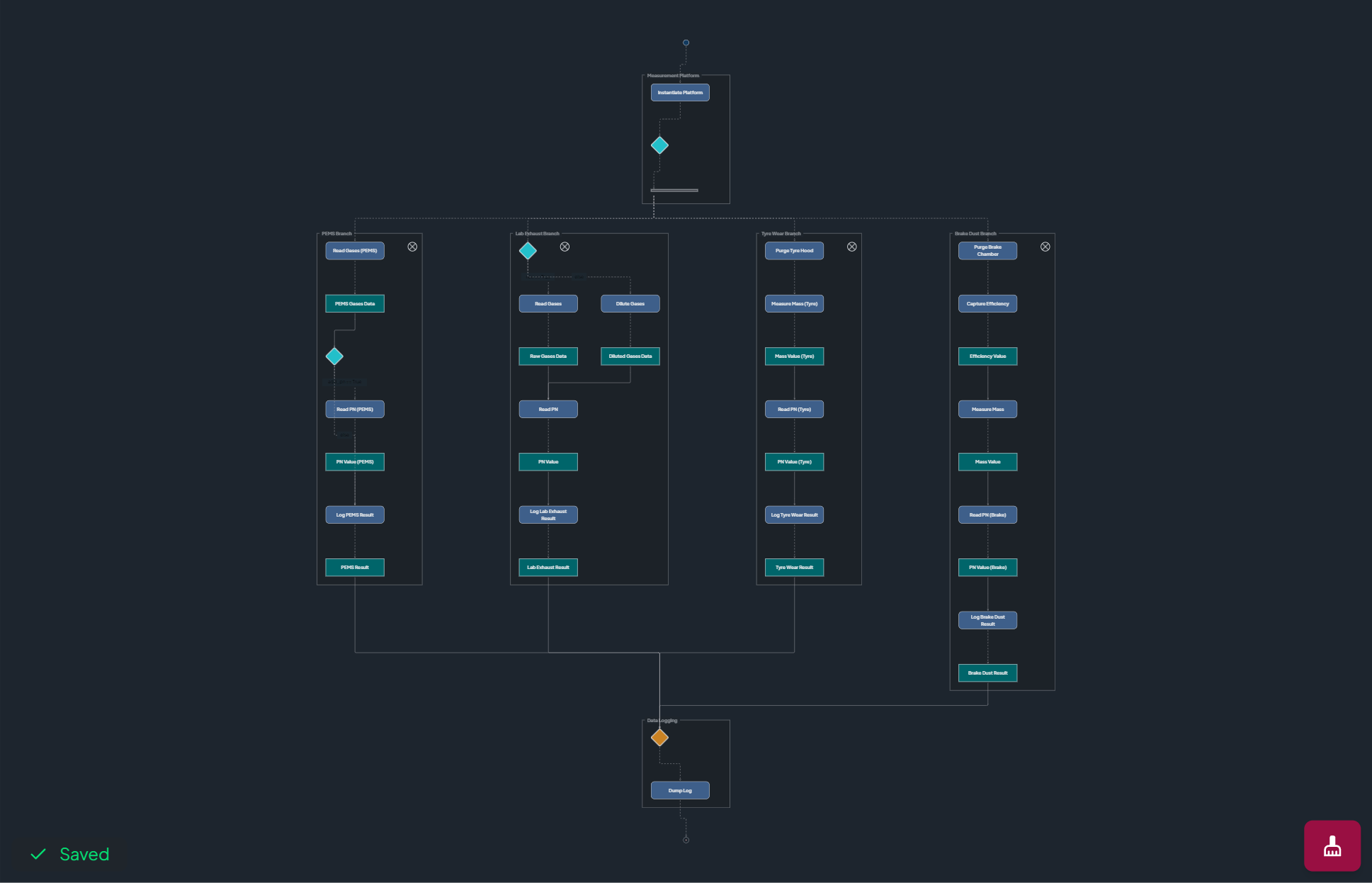Select the Read PN (Tyre) action node

794,409
